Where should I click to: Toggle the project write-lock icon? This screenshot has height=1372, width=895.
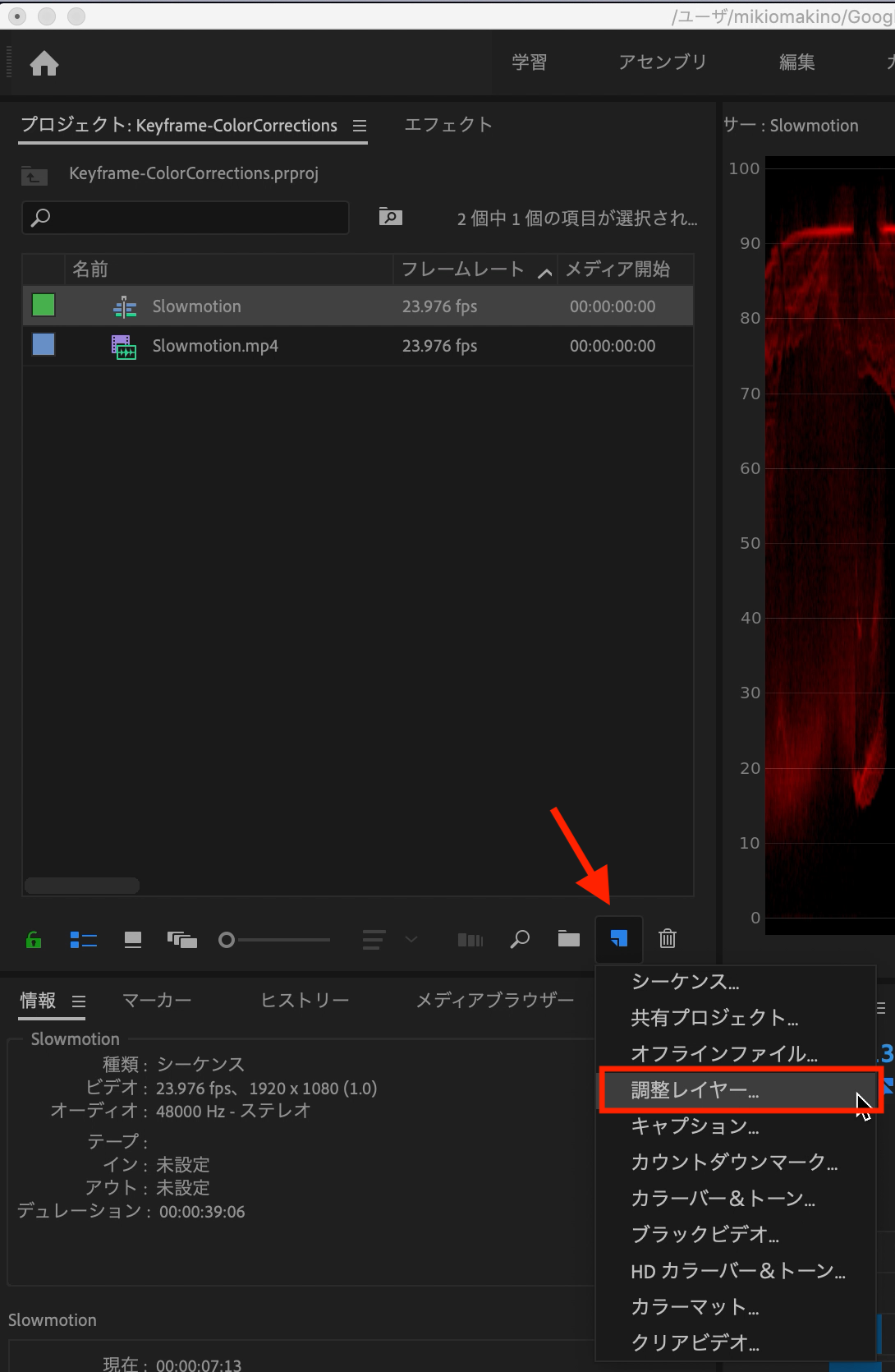click(34, 939)
